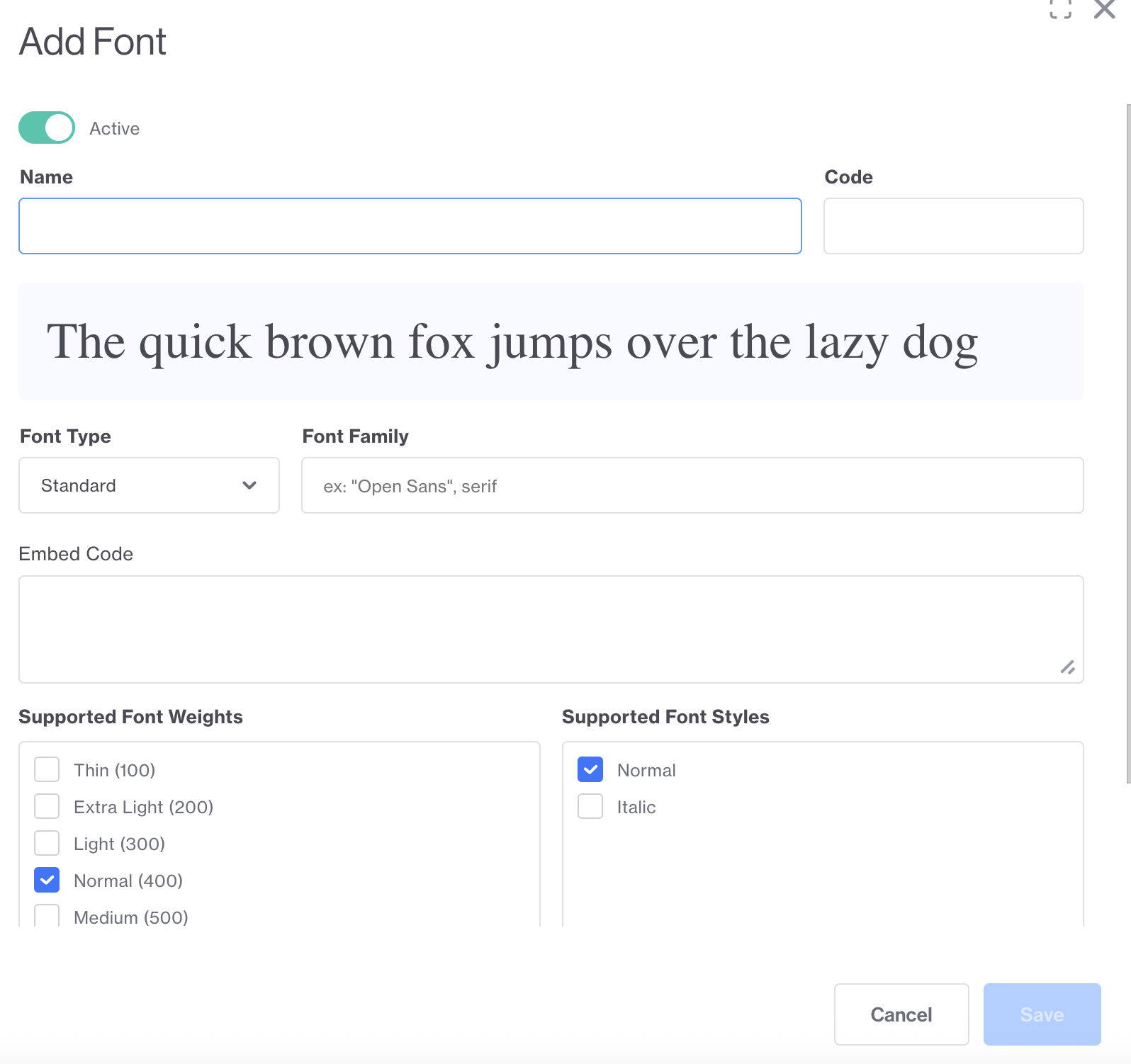This screenshot has width=1131, height=1064.
Task: Click the Font Family input field
Action: [x=692, y=485]
